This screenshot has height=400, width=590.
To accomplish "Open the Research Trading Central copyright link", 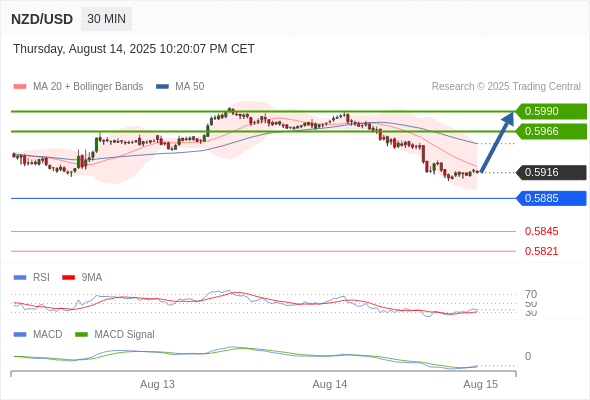I will tap(506, 87).
